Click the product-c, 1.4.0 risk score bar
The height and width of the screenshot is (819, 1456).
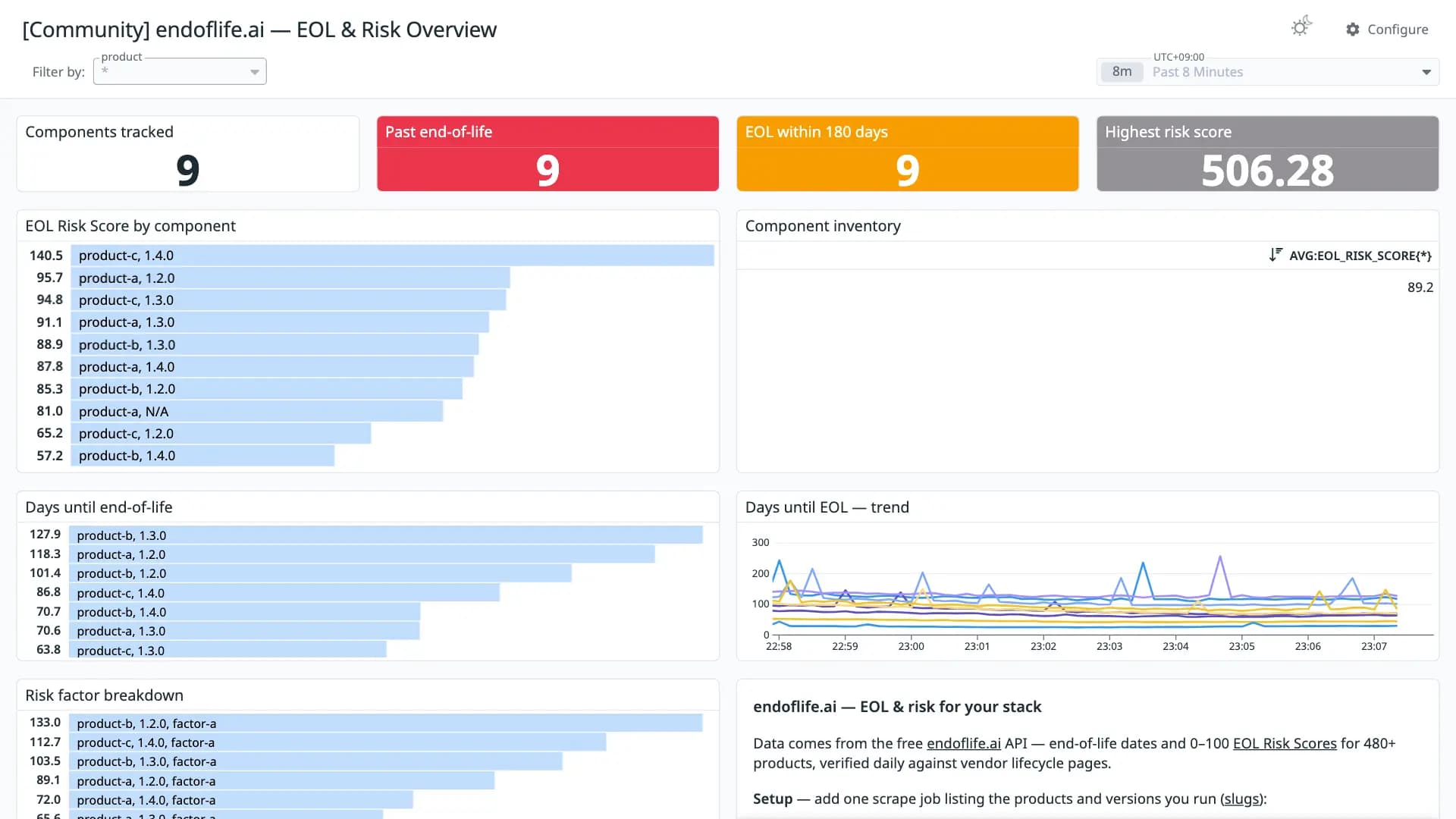[x=392, y=256]
